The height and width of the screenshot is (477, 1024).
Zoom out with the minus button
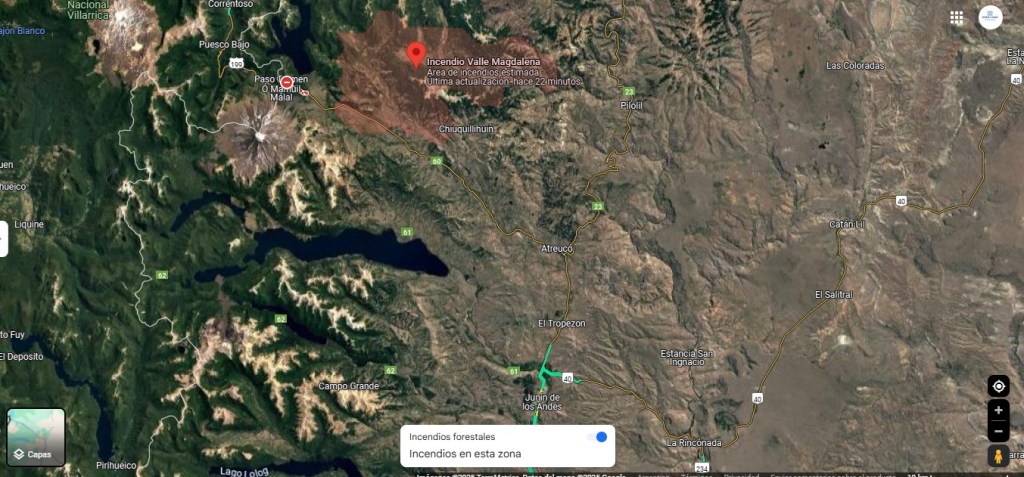998,431
